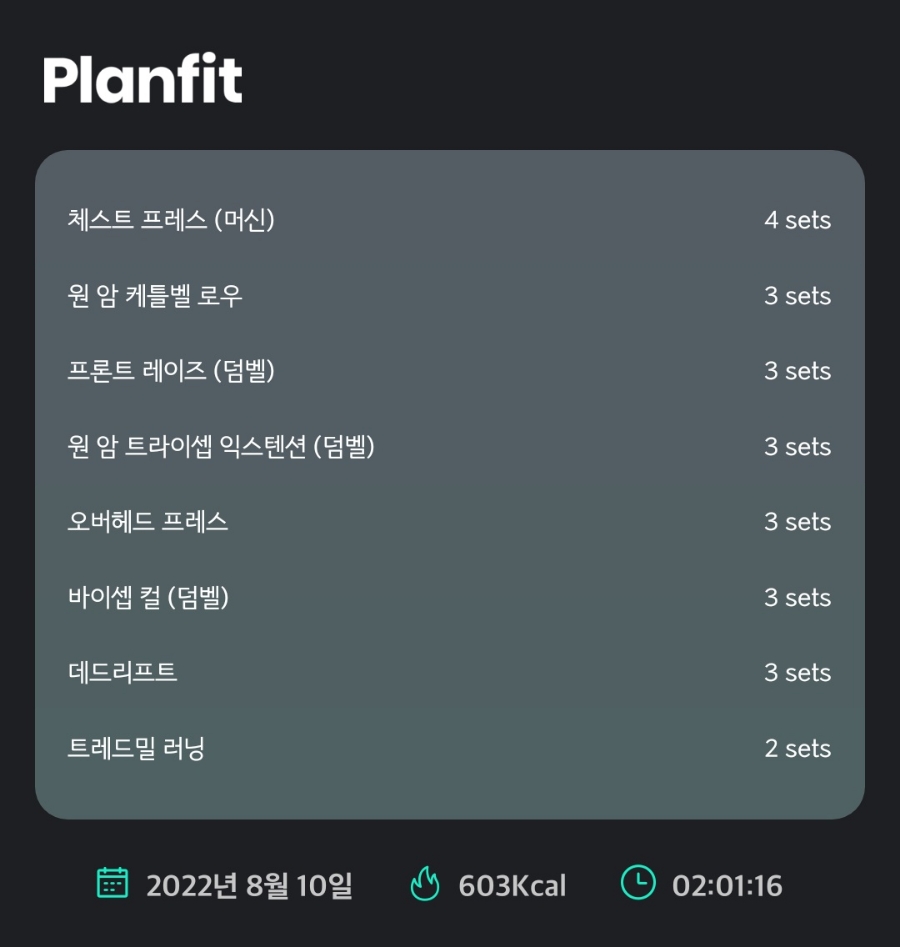This screenshot has height=947, width=900.
Task: Click the workout date 2022년 8월 10일
Action: click(249, 886)
